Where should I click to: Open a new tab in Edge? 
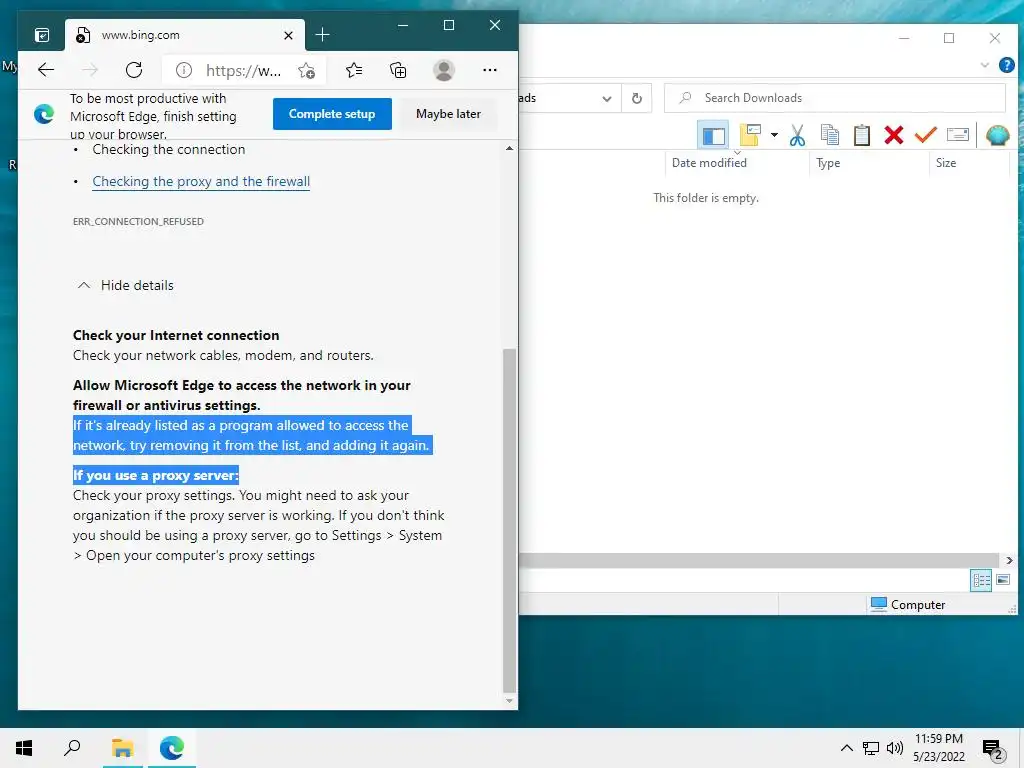click(x=322, y=35)
